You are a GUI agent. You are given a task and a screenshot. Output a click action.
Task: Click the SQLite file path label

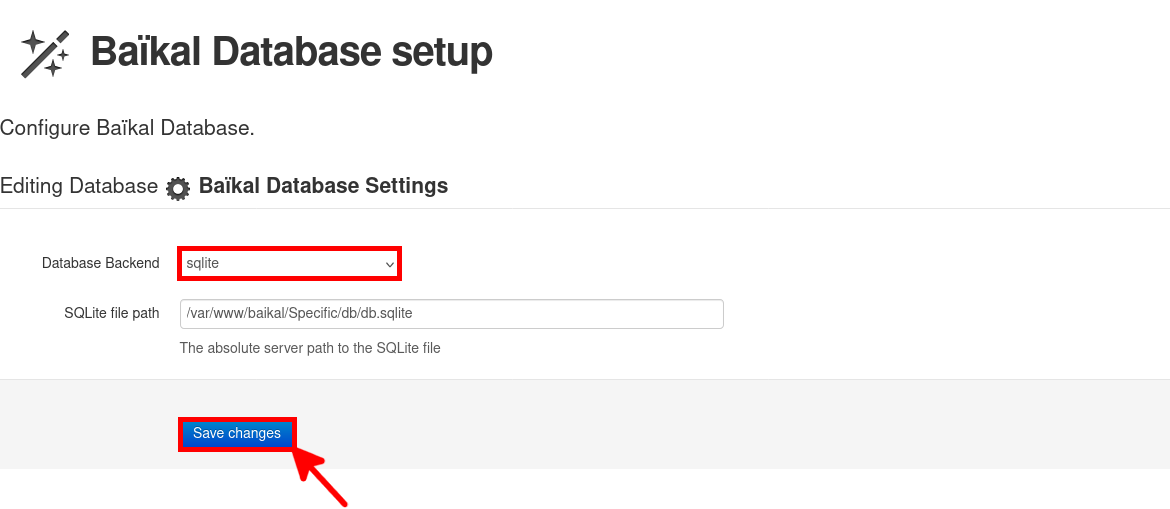click(x=111, y=313)
